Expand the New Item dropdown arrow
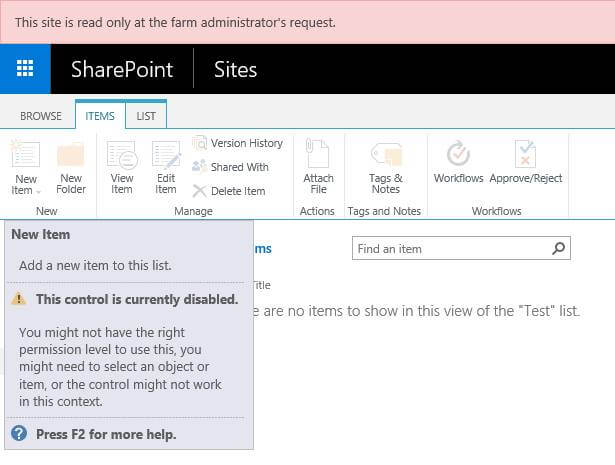 [38, 191]
